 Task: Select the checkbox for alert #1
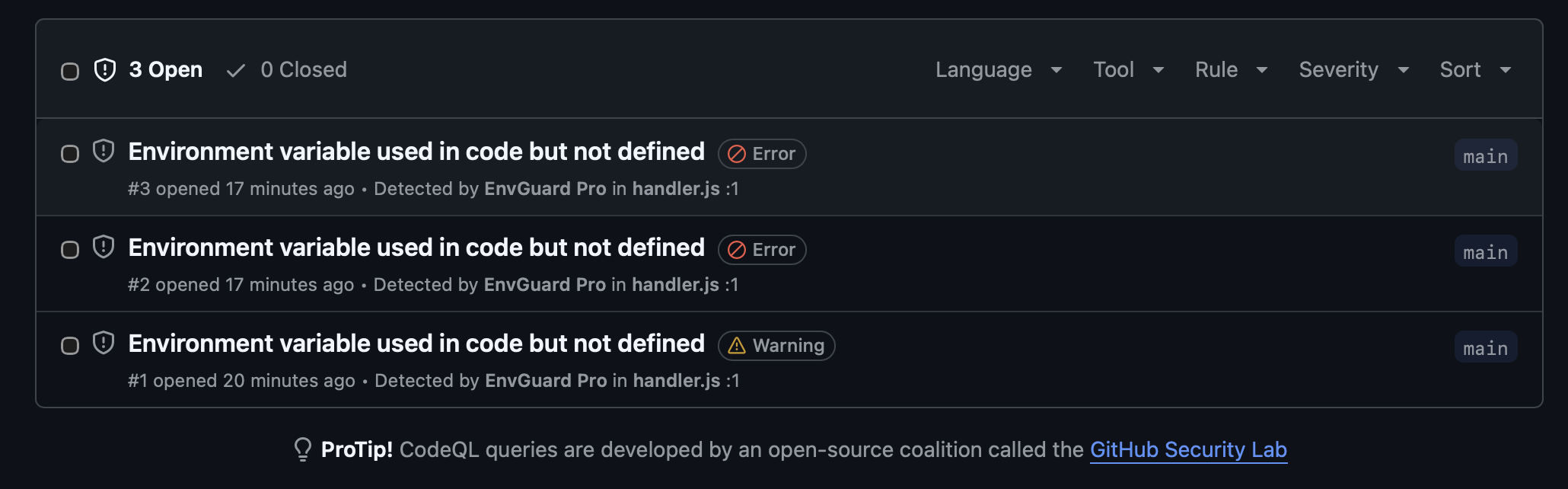[70, 345]
